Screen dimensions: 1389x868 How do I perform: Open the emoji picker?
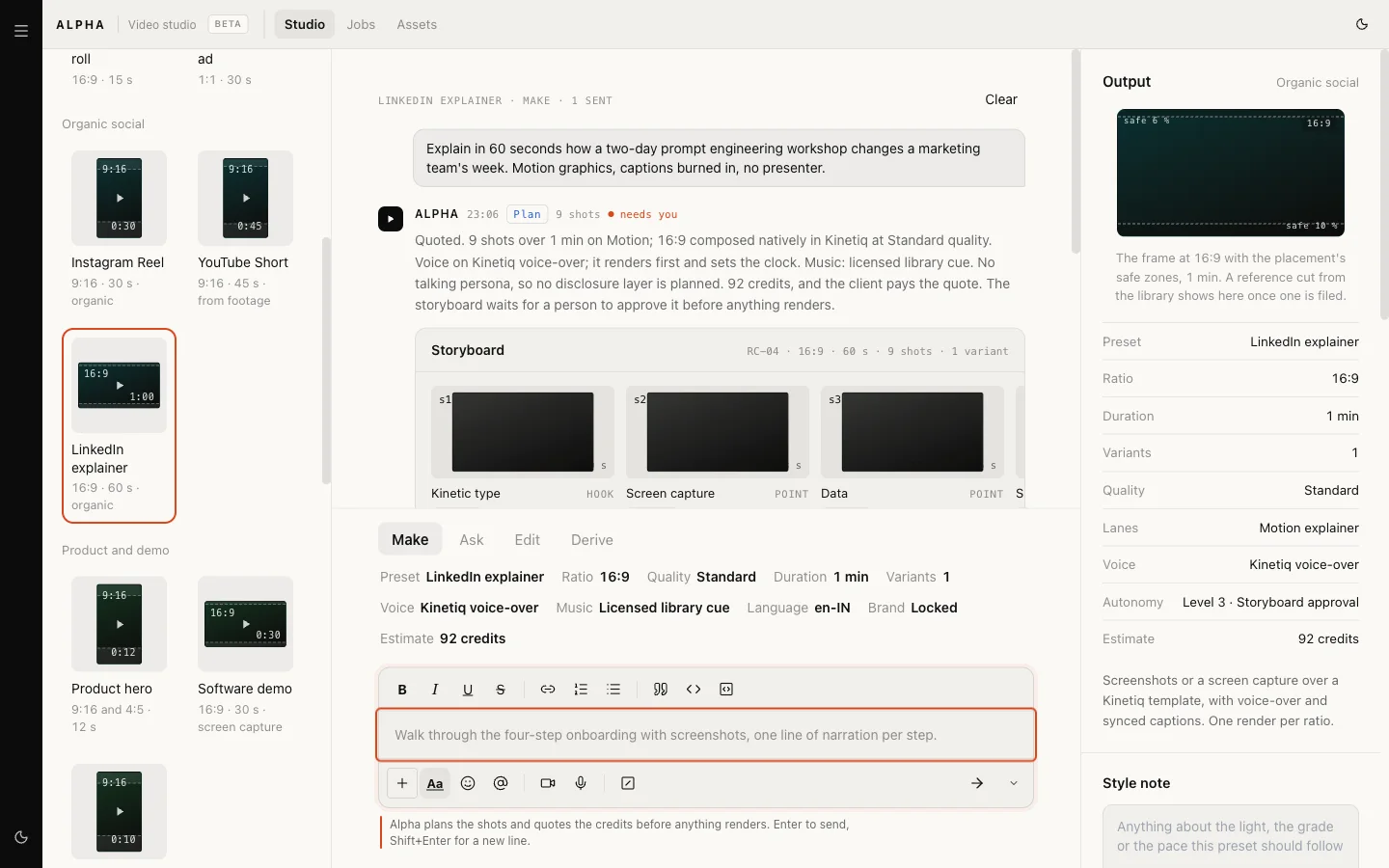tap(468, 783)
